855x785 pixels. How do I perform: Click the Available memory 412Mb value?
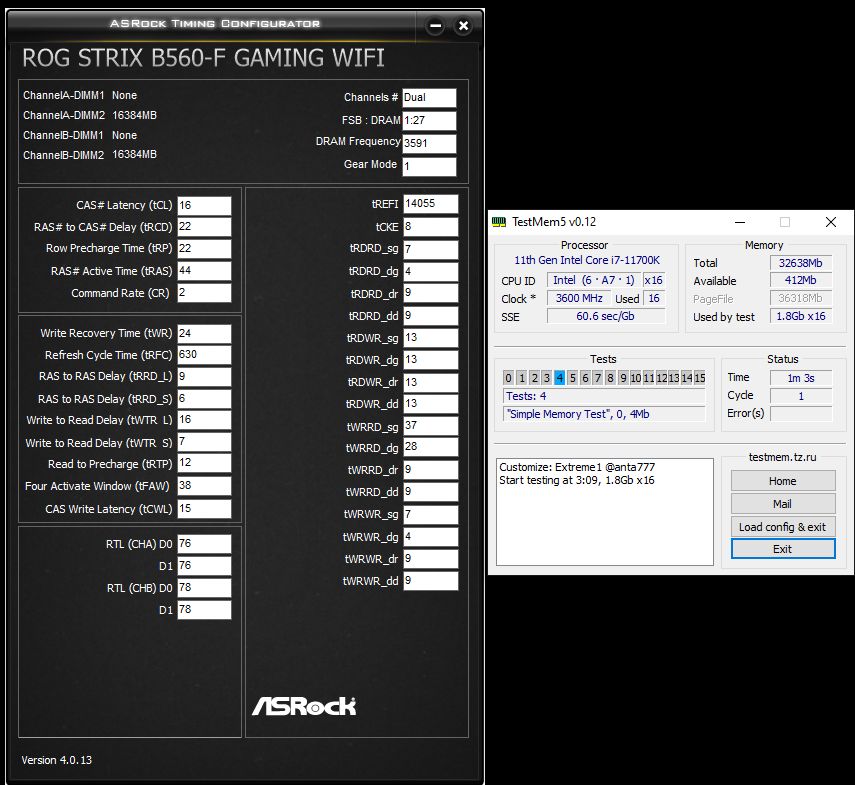pos(800,280)
